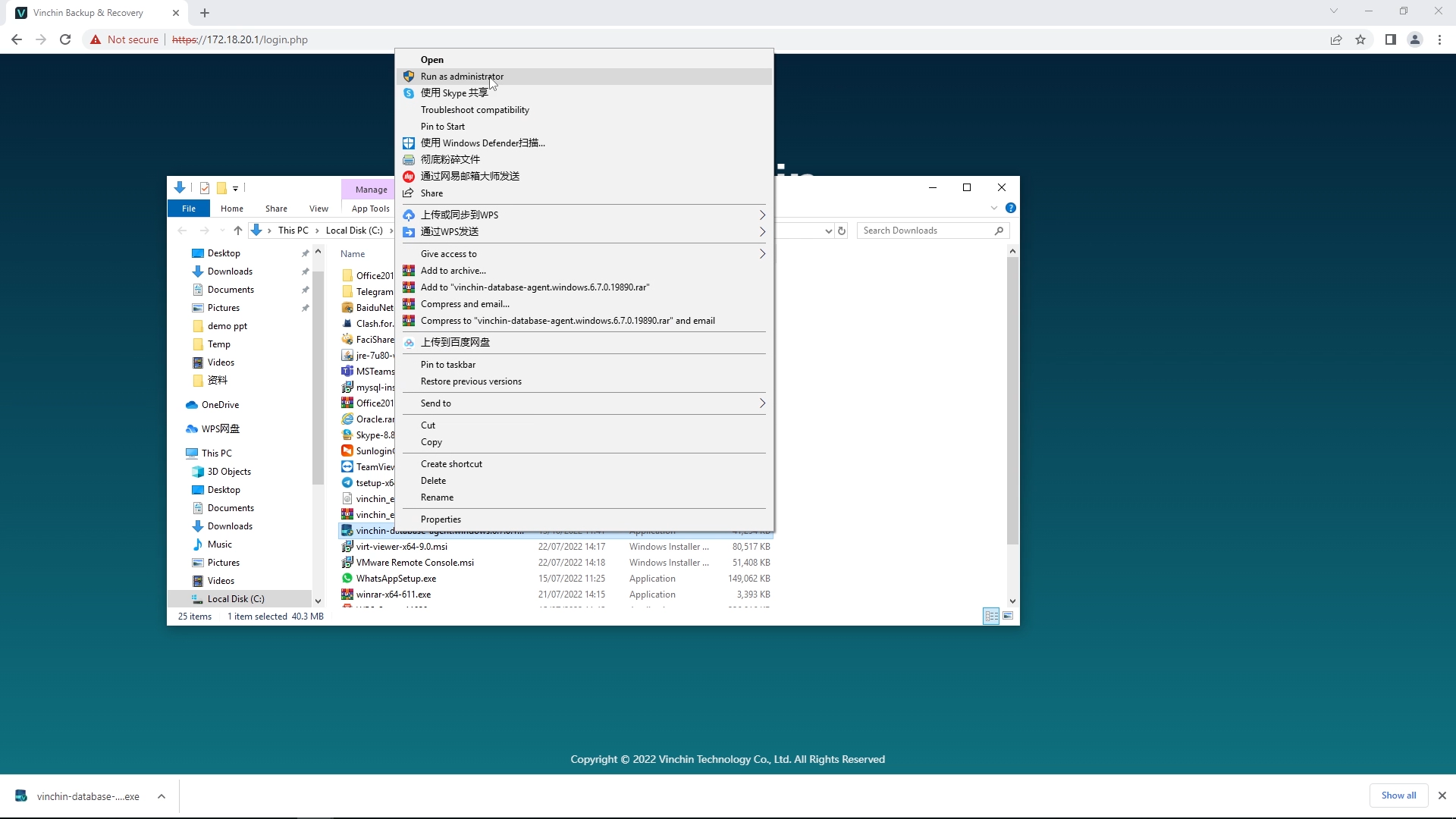The height and width of the screenshot is (819, 1456).
Task: Open download item options chevron
Action: (162, 796)
